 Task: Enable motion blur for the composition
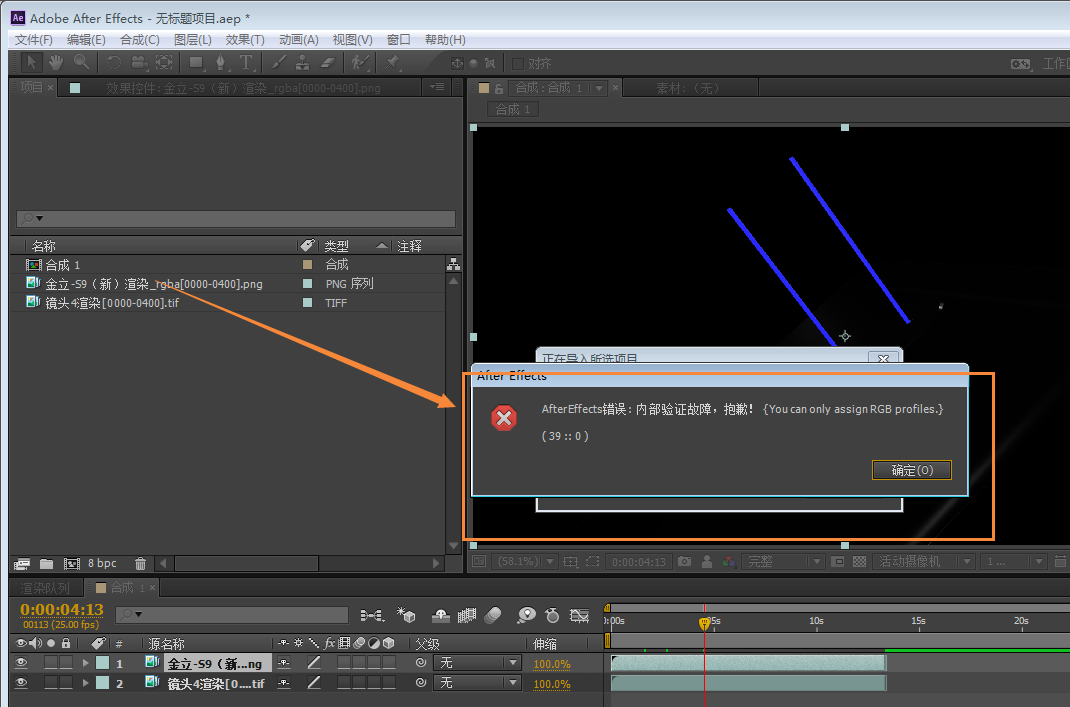[x=493, y=616]
